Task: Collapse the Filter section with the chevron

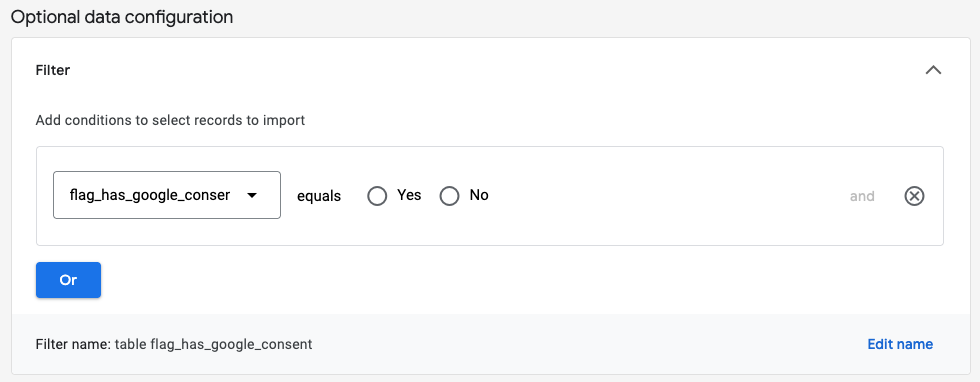Action: tap(932, 70)
